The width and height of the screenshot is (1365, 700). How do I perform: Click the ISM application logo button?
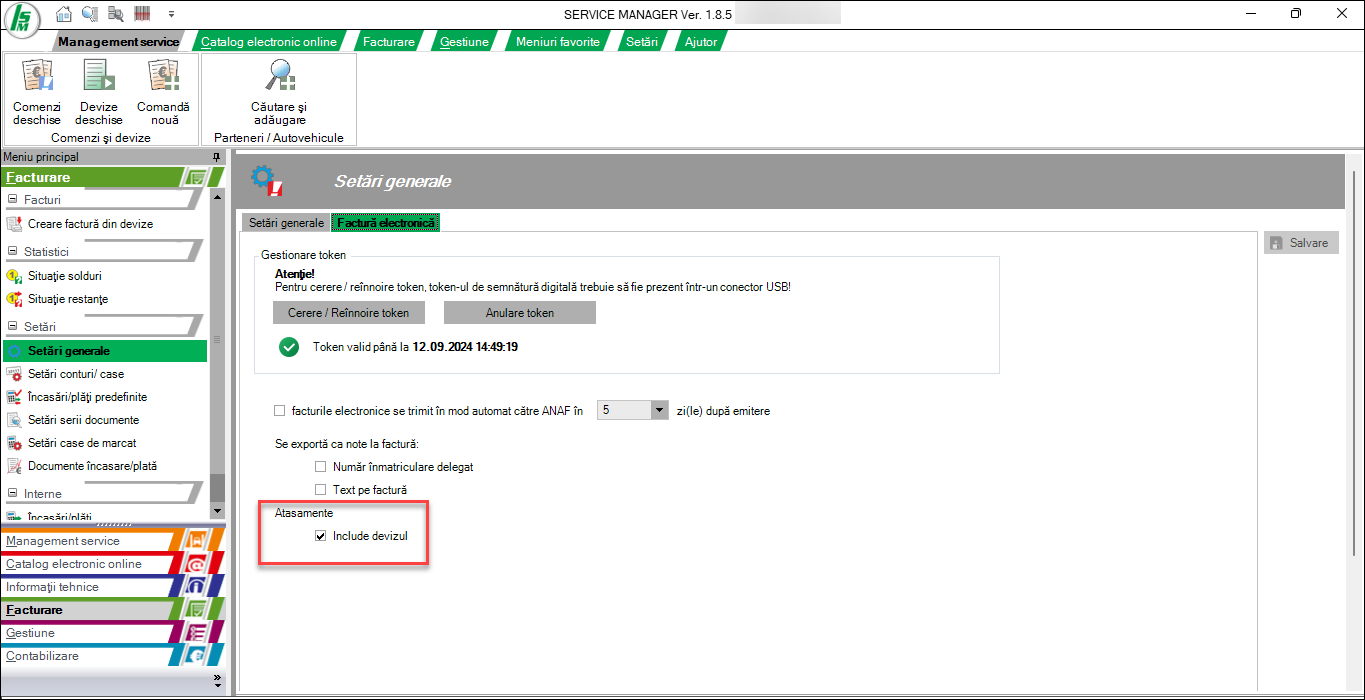(23, 20)
